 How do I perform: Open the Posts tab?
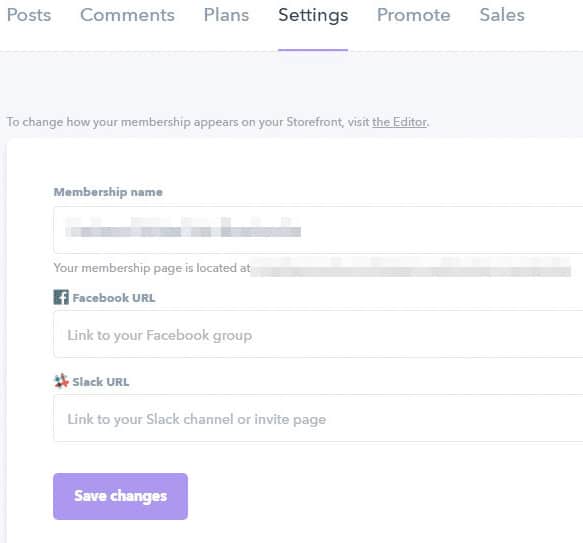[29, 15]
